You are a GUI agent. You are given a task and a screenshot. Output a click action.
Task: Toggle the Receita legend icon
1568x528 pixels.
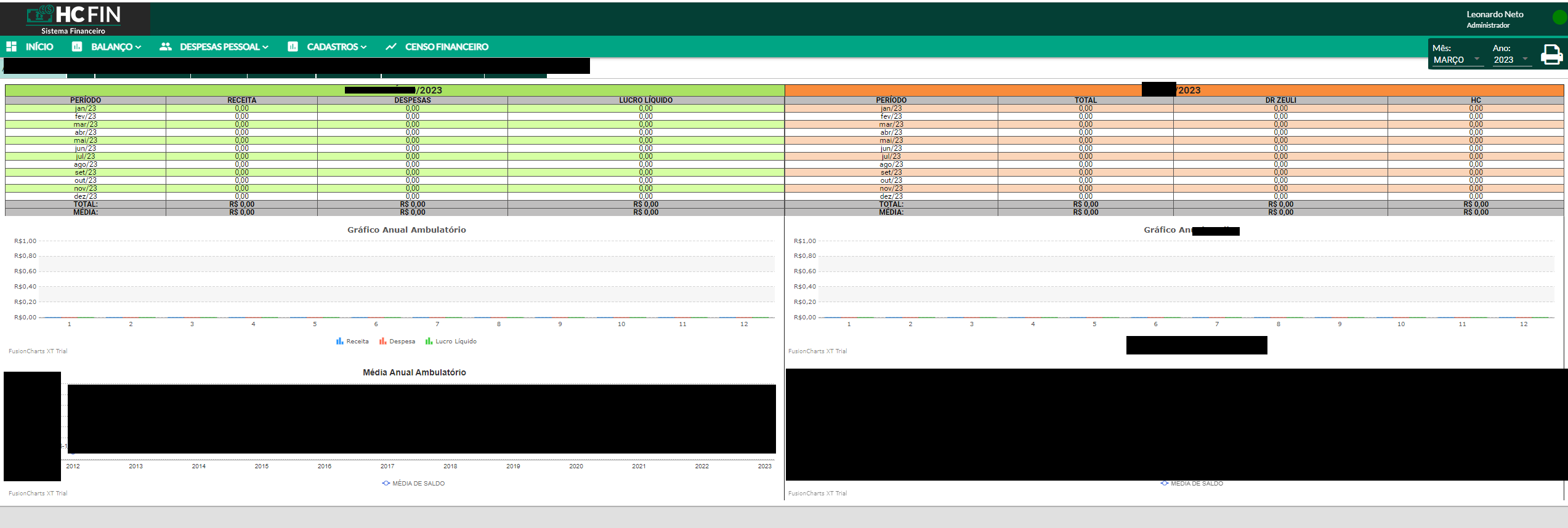pos(340,341)
